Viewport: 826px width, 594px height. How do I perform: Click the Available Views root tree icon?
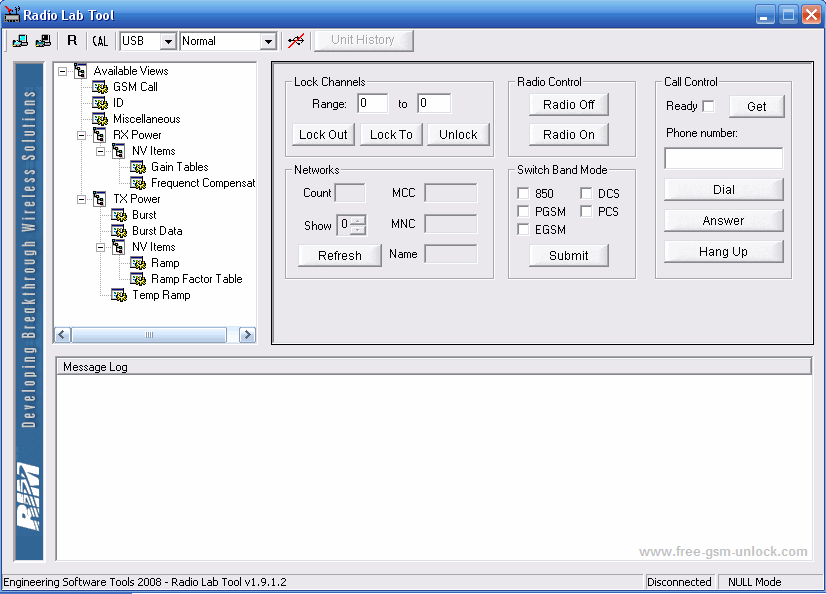81,71
